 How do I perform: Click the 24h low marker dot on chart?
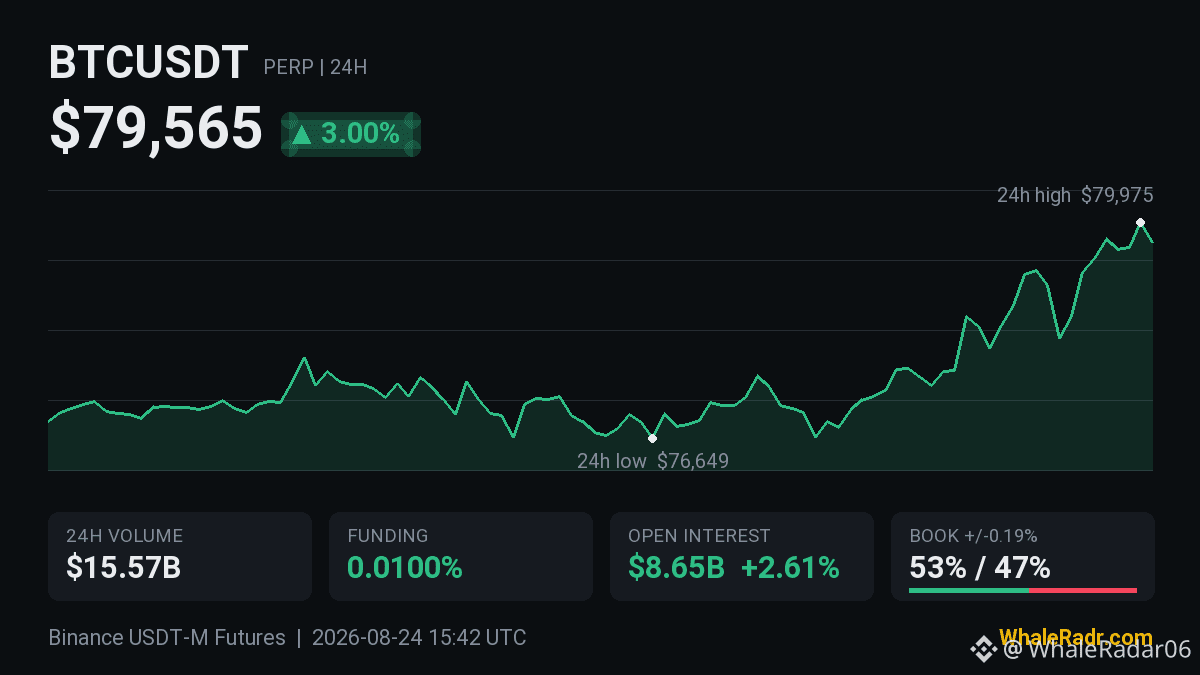652,438
